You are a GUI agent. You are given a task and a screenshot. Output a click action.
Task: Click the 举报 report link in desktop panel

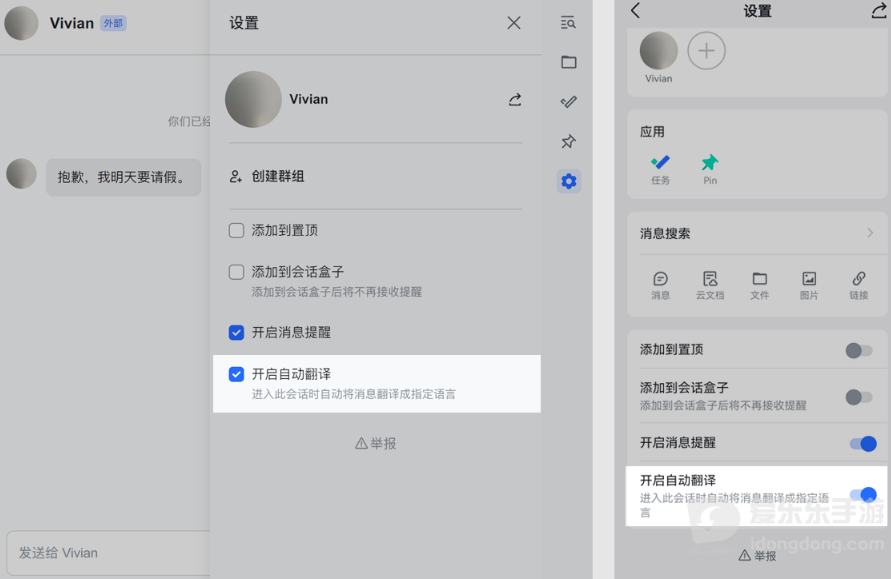tap(376, 443)
